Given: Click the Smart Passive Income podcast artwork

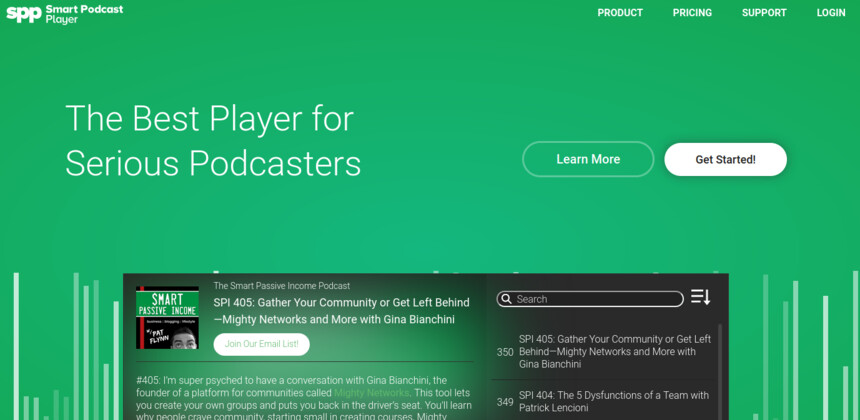Looking at the screenshot, I should (167, 317).
